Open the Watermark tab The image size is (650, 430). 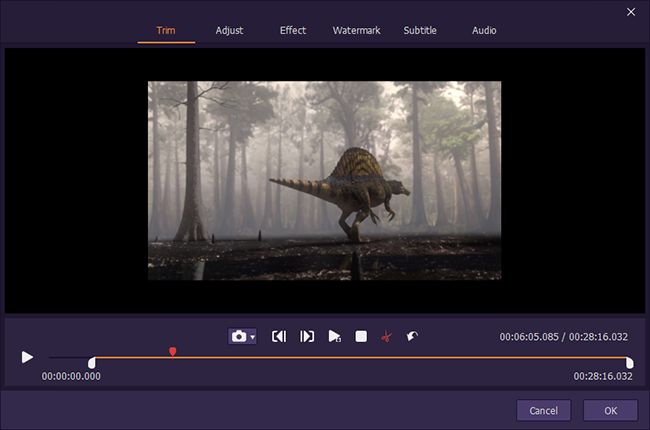[x=357, y=30]
